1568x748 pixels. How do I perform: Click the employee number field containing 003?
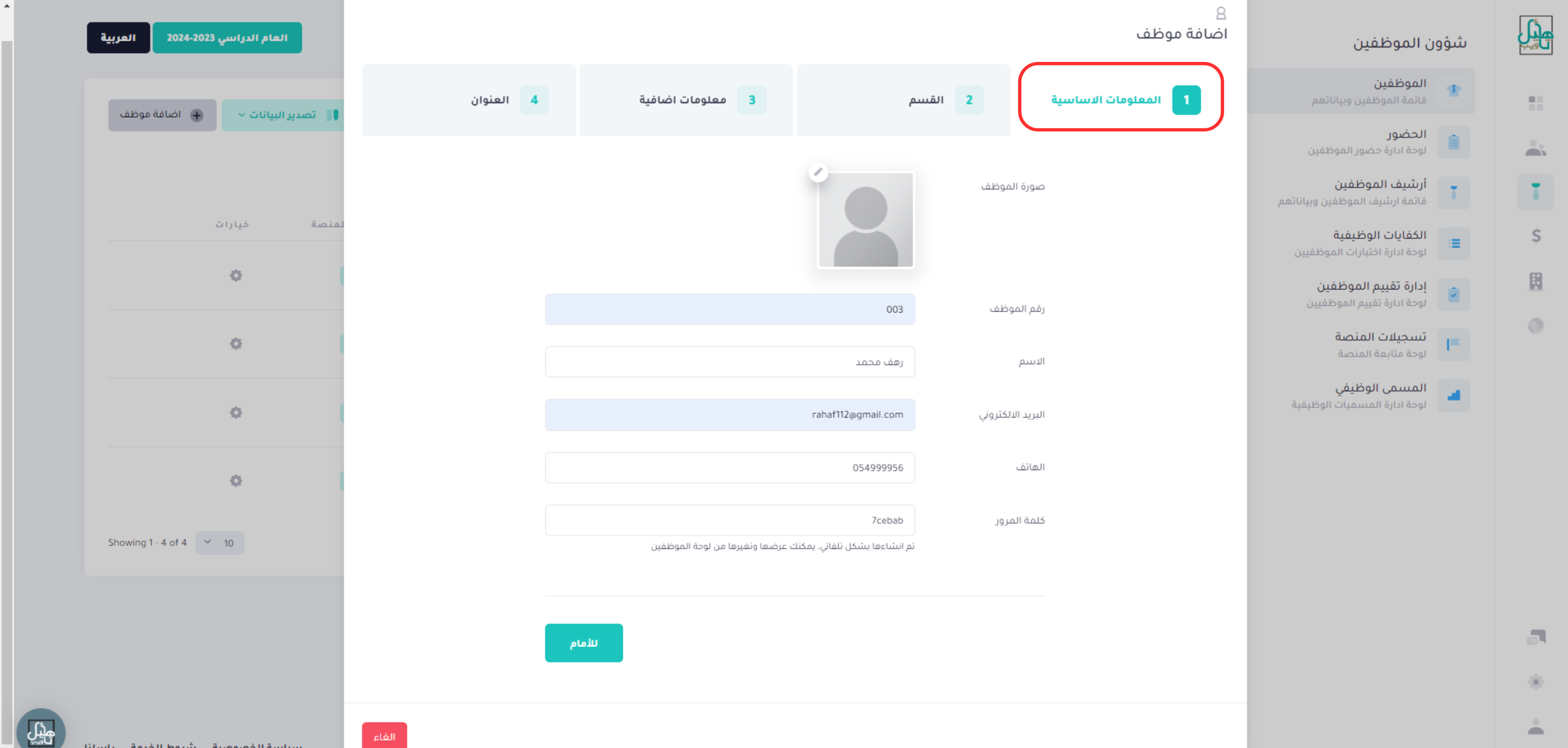click(730, 309)
